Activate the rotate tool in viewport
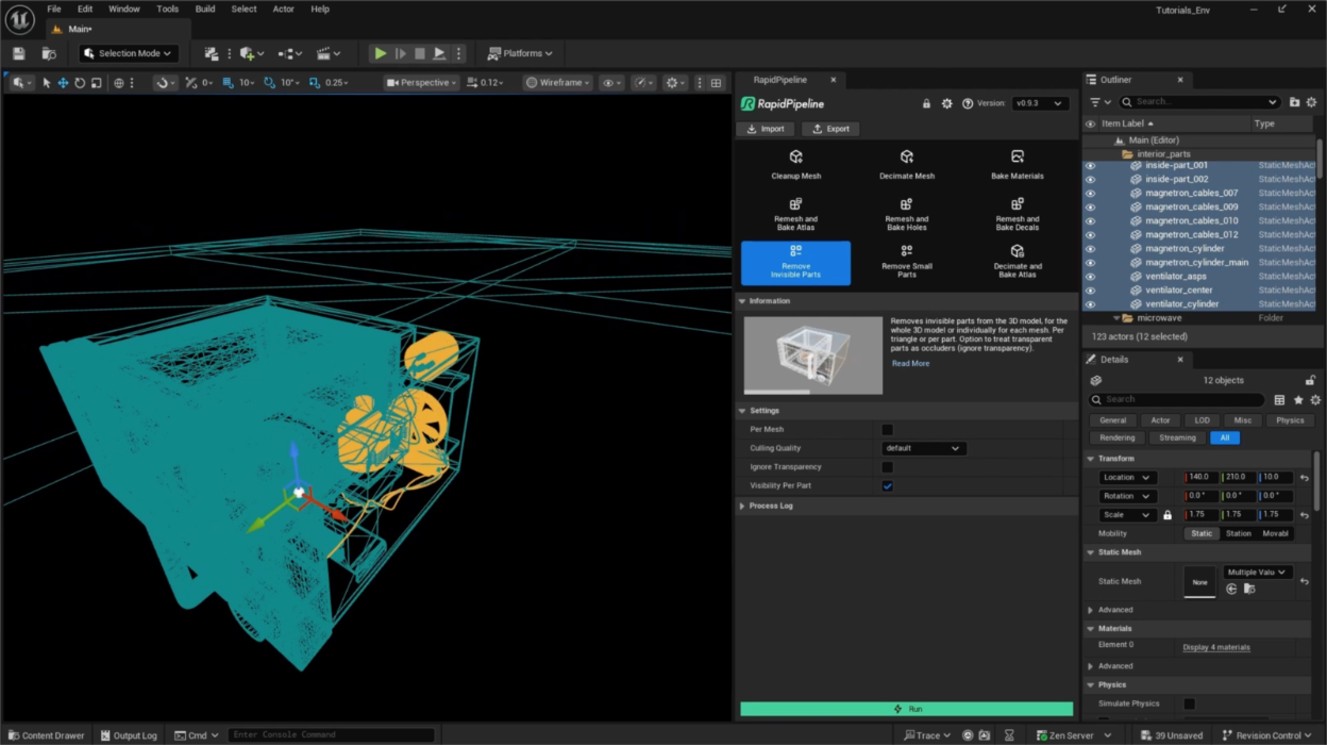The height and width of the screenshot is (745, 1327). 80,83
